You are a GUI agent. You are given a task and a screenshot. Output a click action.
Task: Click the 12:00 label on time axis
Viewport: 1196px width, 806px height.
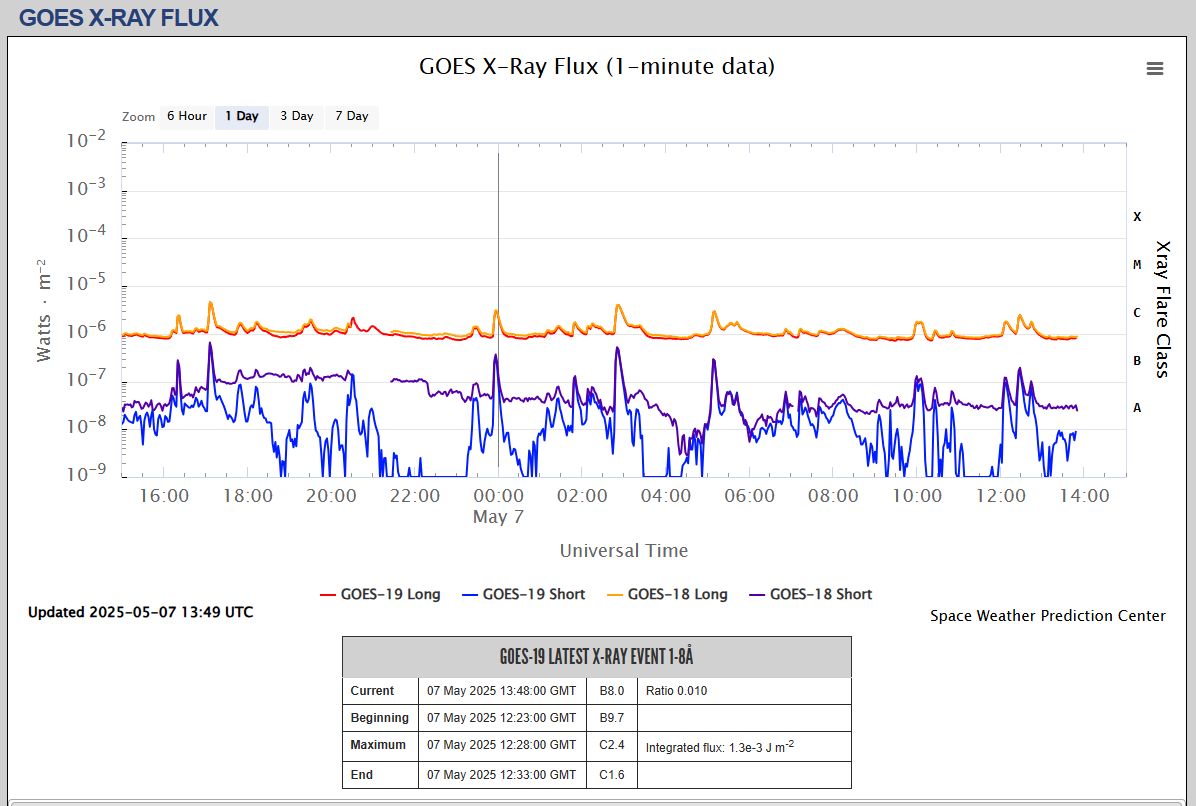pyautogui.click(x=1001, y=496)
